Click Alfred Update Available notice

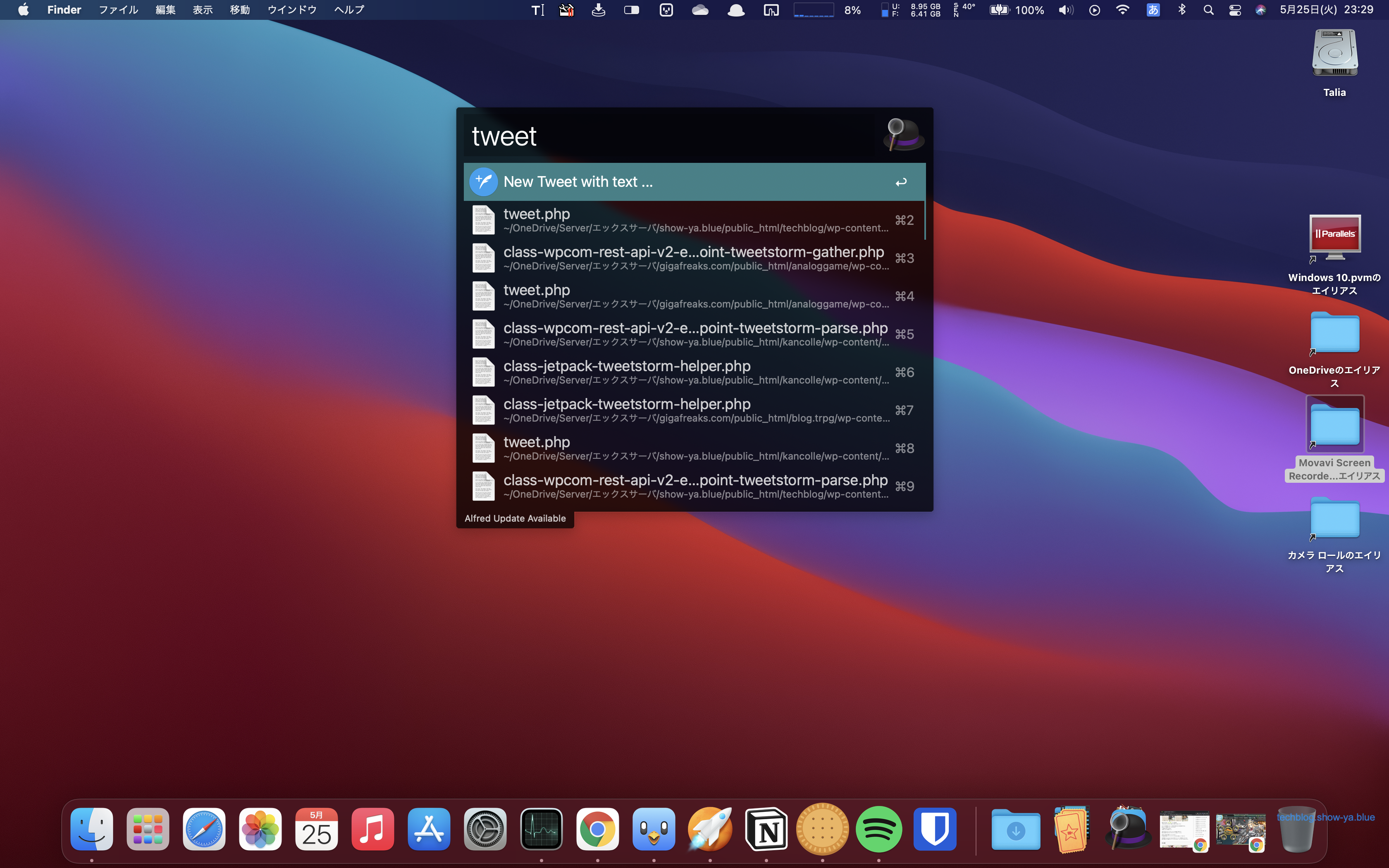[x=515, y=518]
